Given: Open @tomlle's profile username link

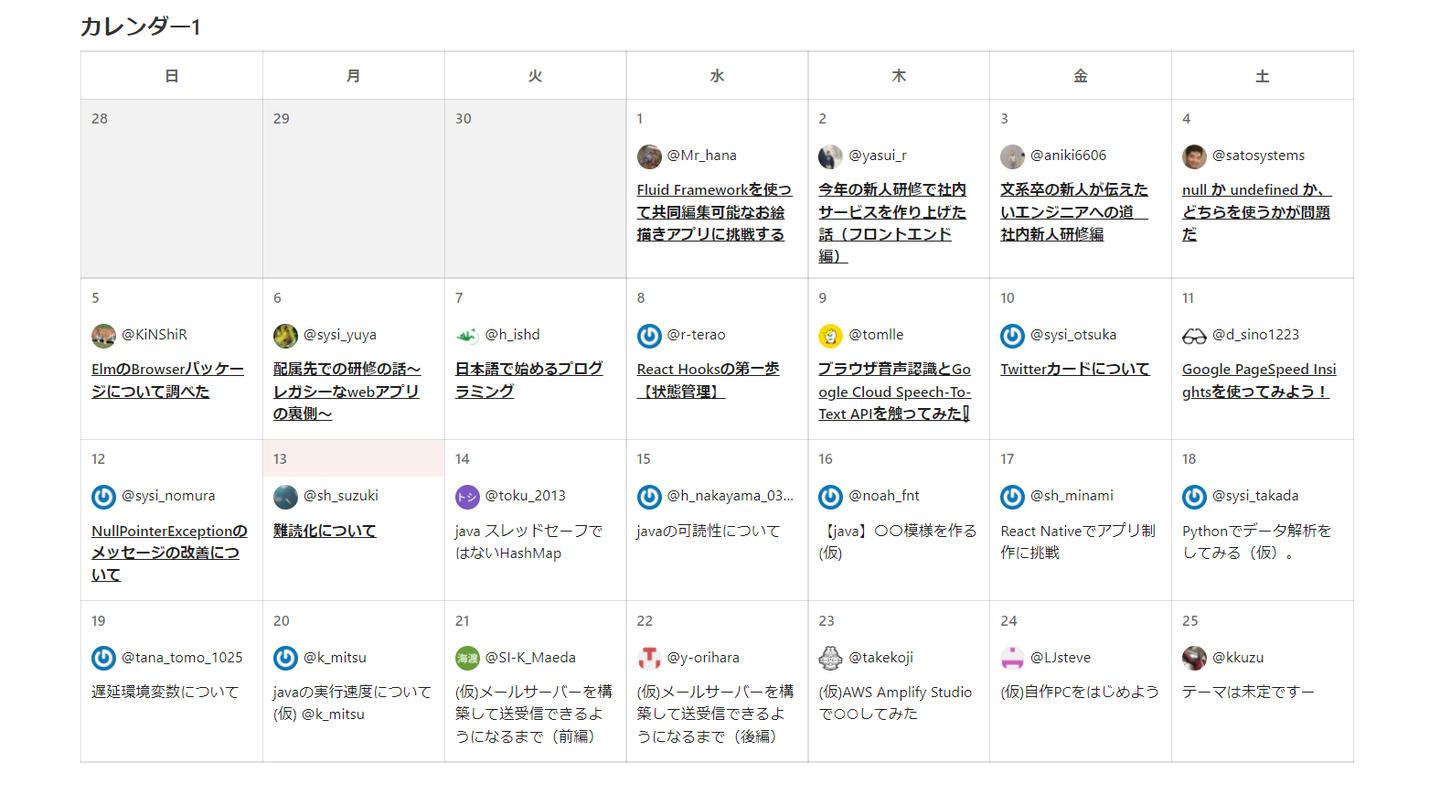Looking at the screenshot, I should pos(876,335).
